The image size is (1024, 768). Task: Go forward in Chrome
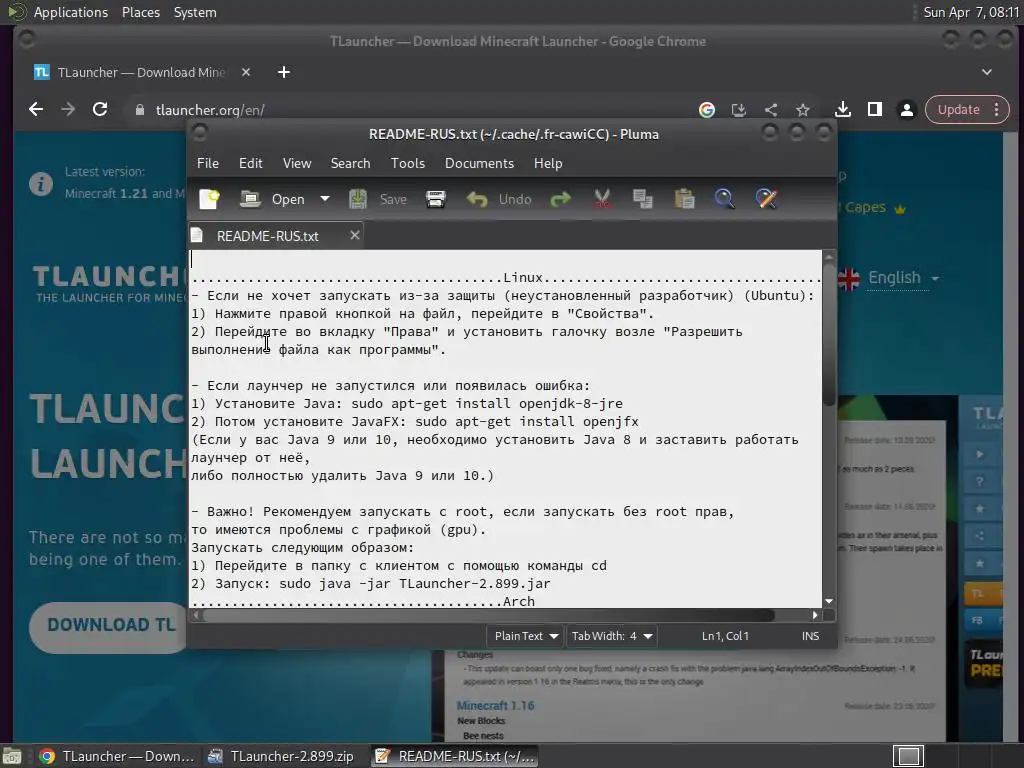[x=68, y=110]
